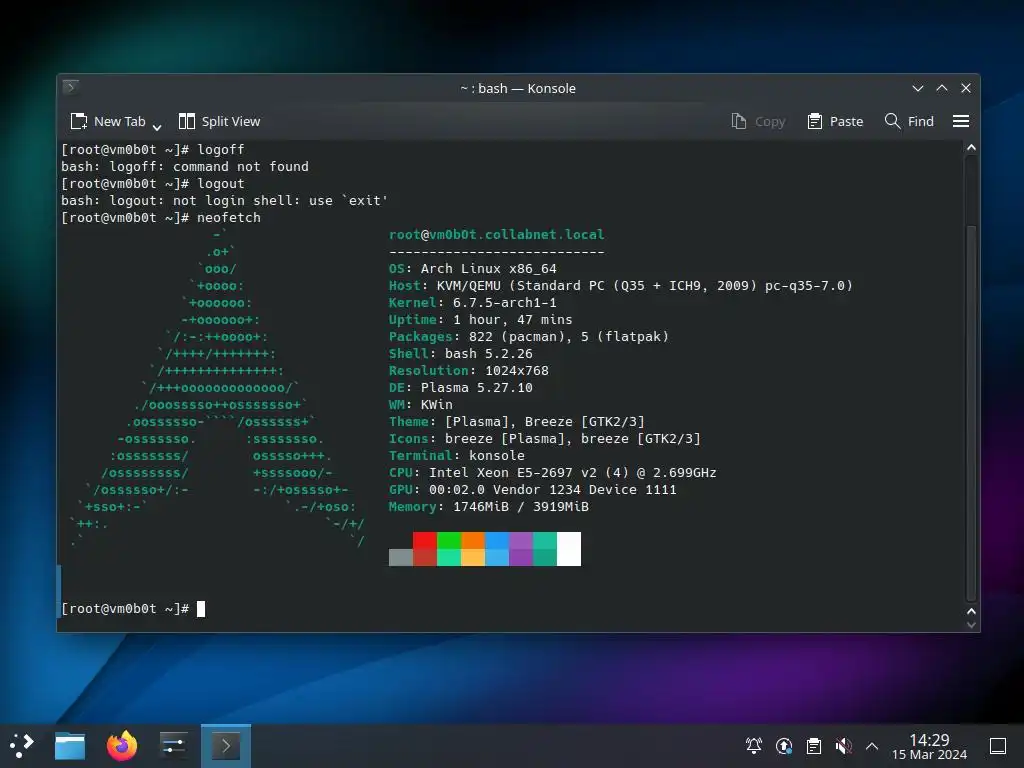1024x768 pixels.
Task: Launch Dolphin file manager from taskbar
Action: point(70,746)
